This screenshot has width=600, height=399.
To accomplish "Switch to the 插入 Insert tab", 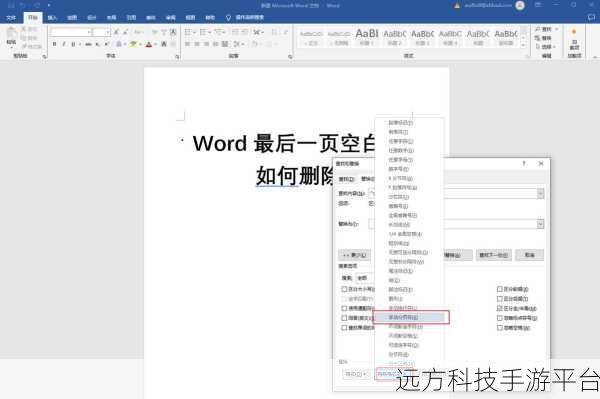I will tap(52, 18).
